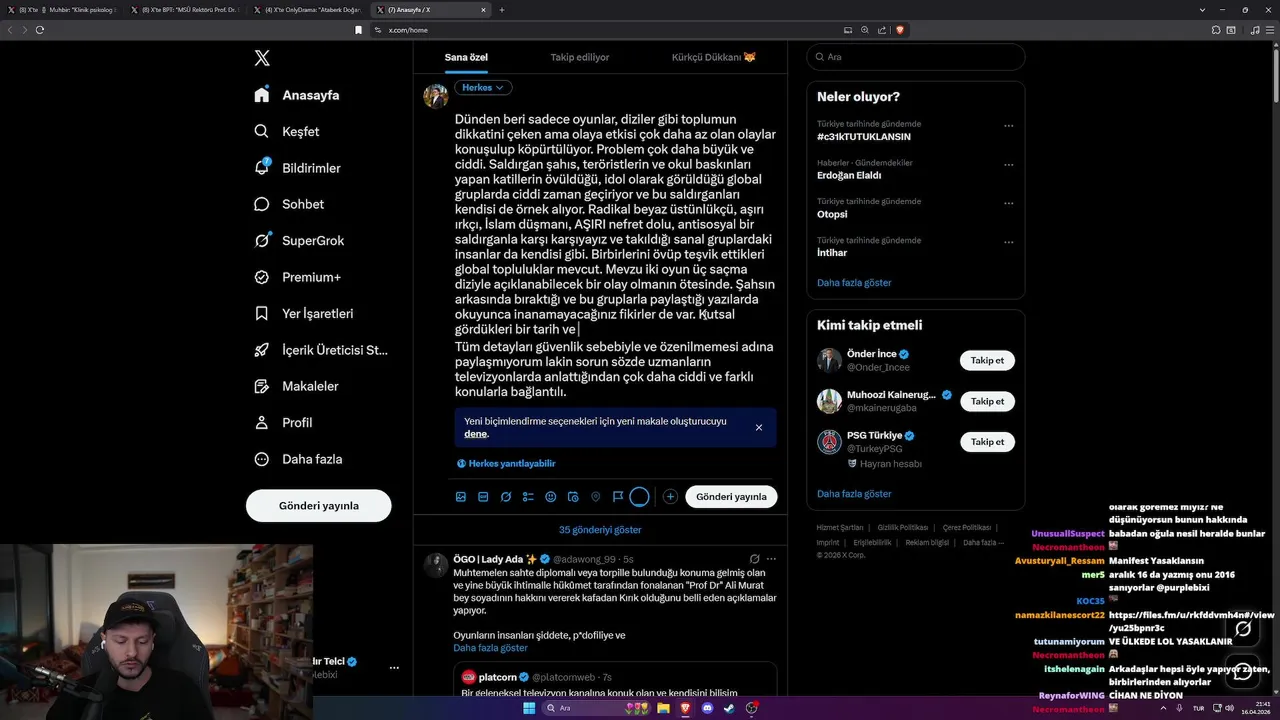Screen dimensions: 1280x720
Task: Open a new browser tab
Action: (x=502, y=10)
